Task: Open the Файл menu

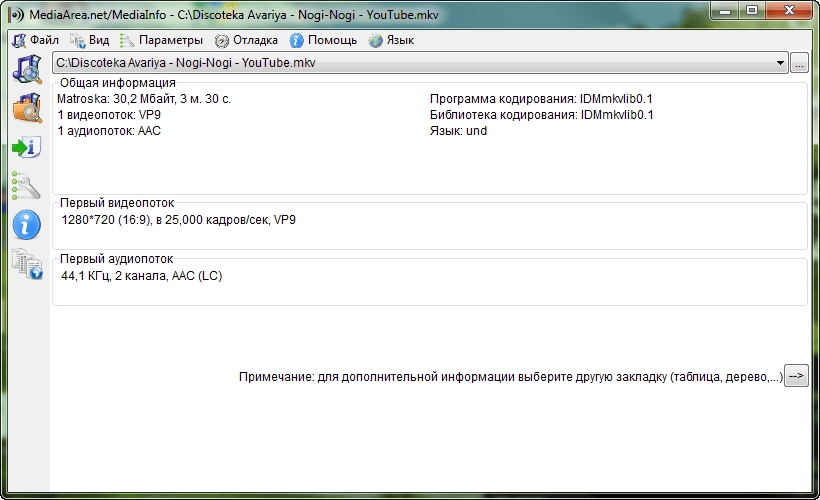Action: pos(36,40)
